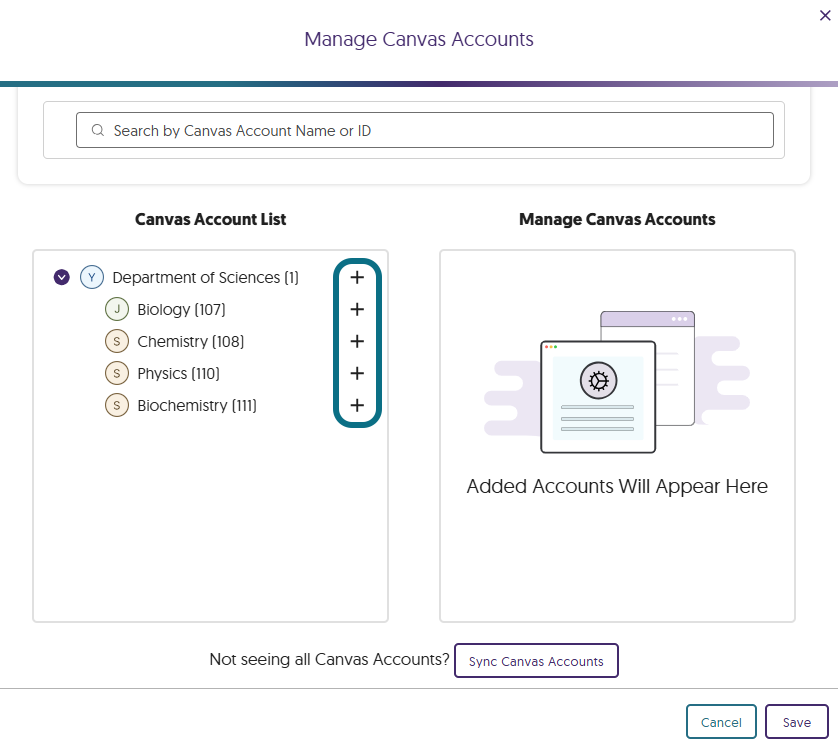The width and height of the screenshot is (838, 747).
Task: Add the Chemistry (108) account via plus
Action: (x=357, y=341)
